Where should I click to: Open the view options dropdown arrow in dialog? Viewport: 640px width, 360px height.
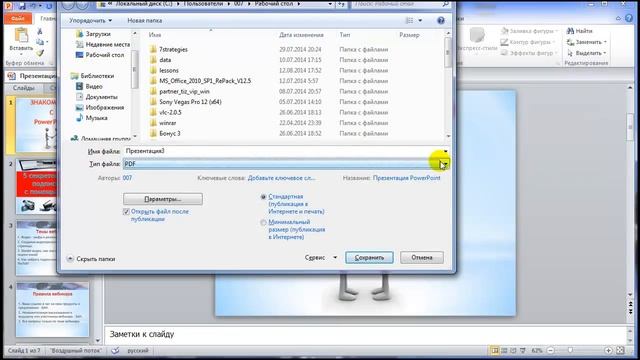coord(420,20)
